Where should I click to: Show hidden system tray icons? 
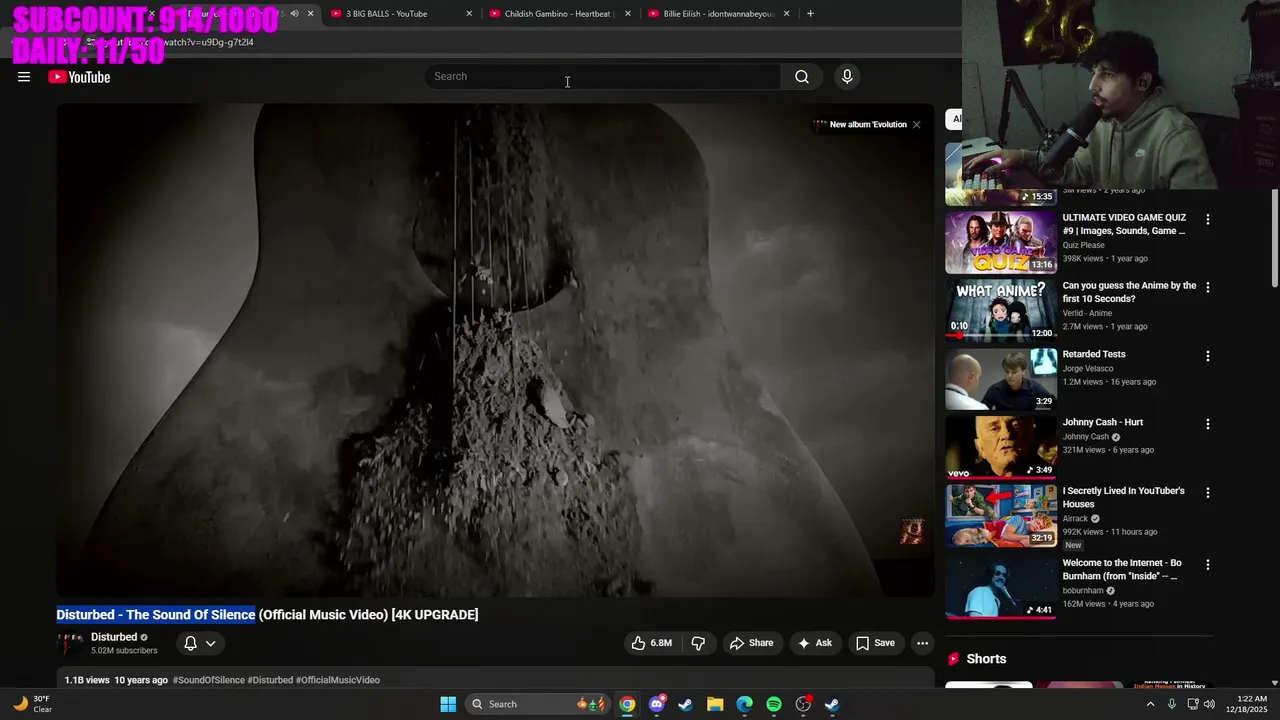1150,704
